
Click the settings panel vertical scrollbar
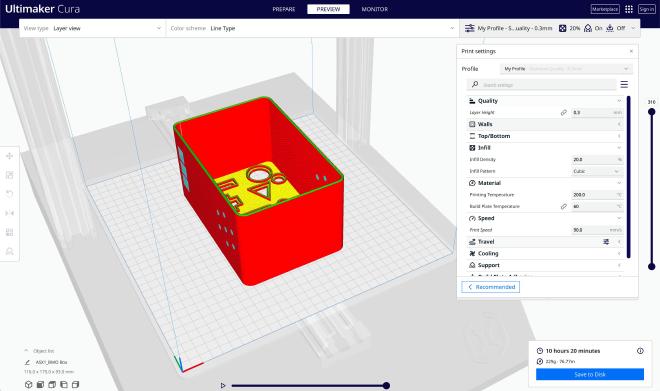(x=628, y=177)
